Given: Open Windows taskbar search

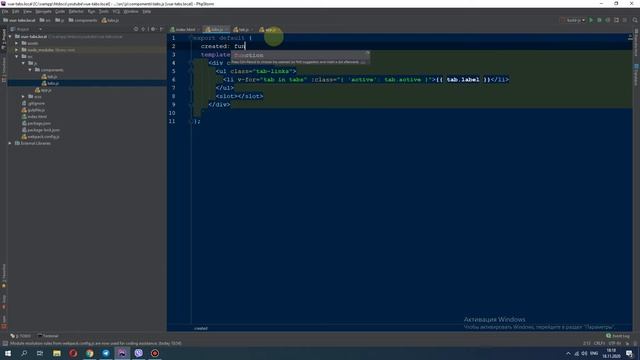Looking at the screenshot, I should pos(24,353).
